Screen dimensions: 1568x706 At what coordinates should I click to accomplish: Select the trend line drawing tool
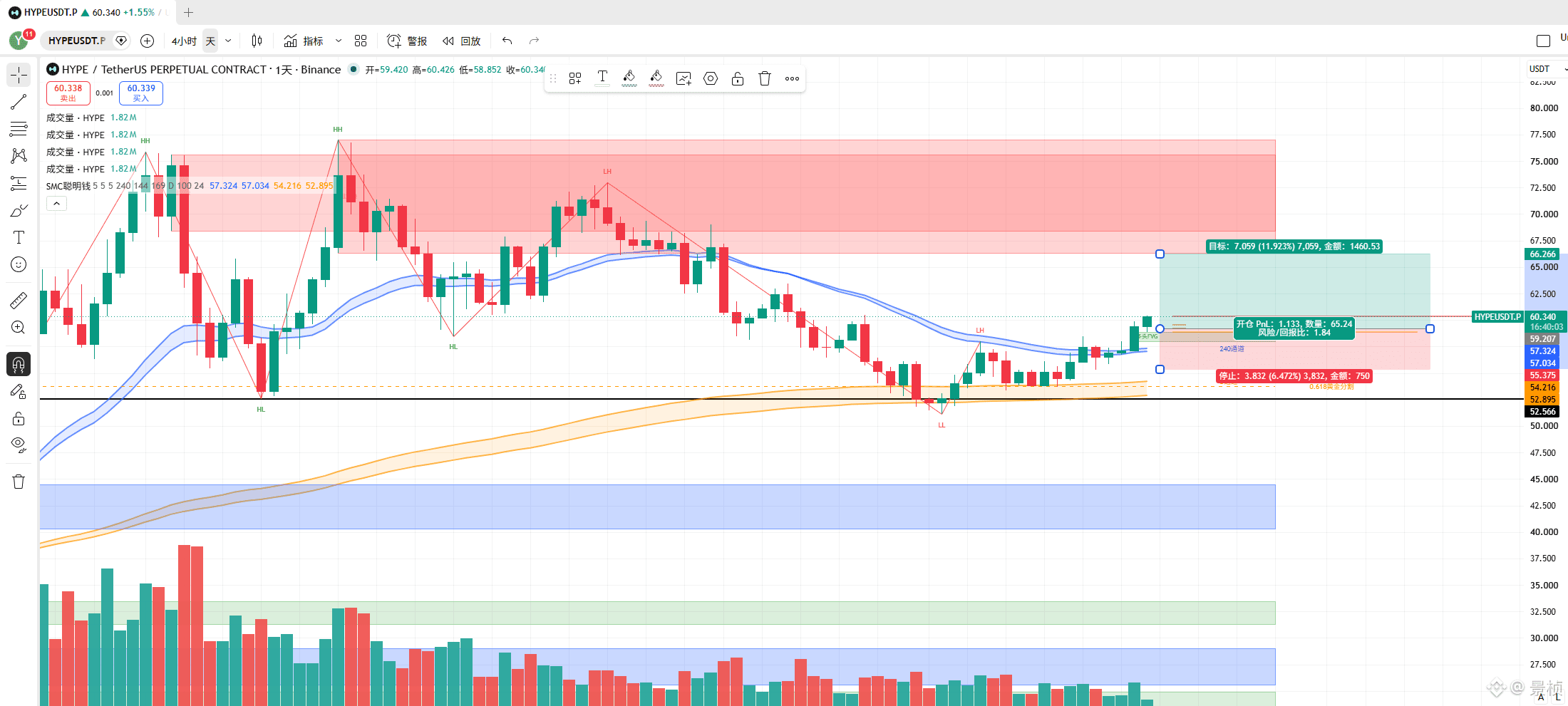19,103
